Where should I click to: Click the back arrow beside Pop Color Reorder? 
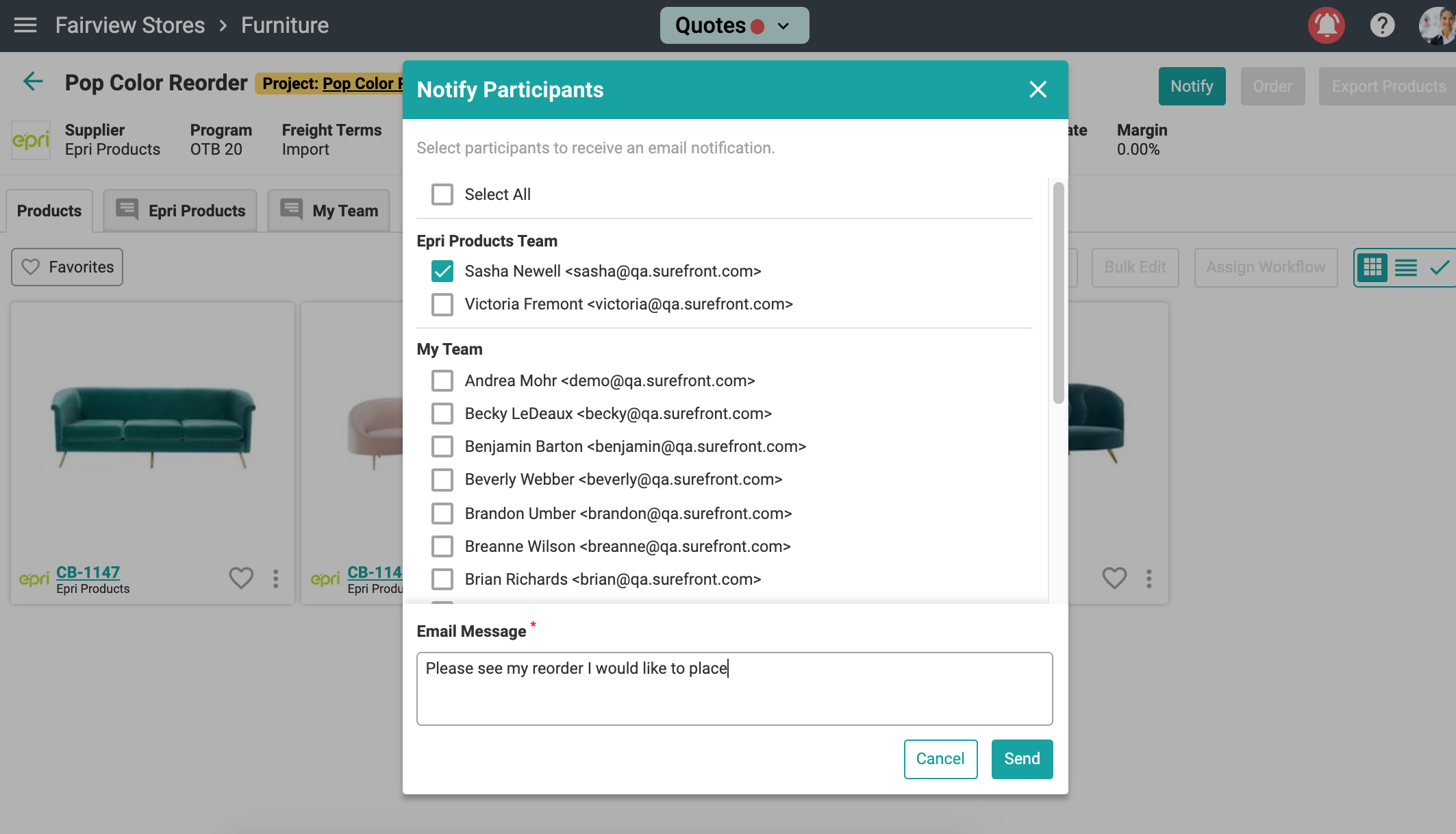[x=33, y=82]
